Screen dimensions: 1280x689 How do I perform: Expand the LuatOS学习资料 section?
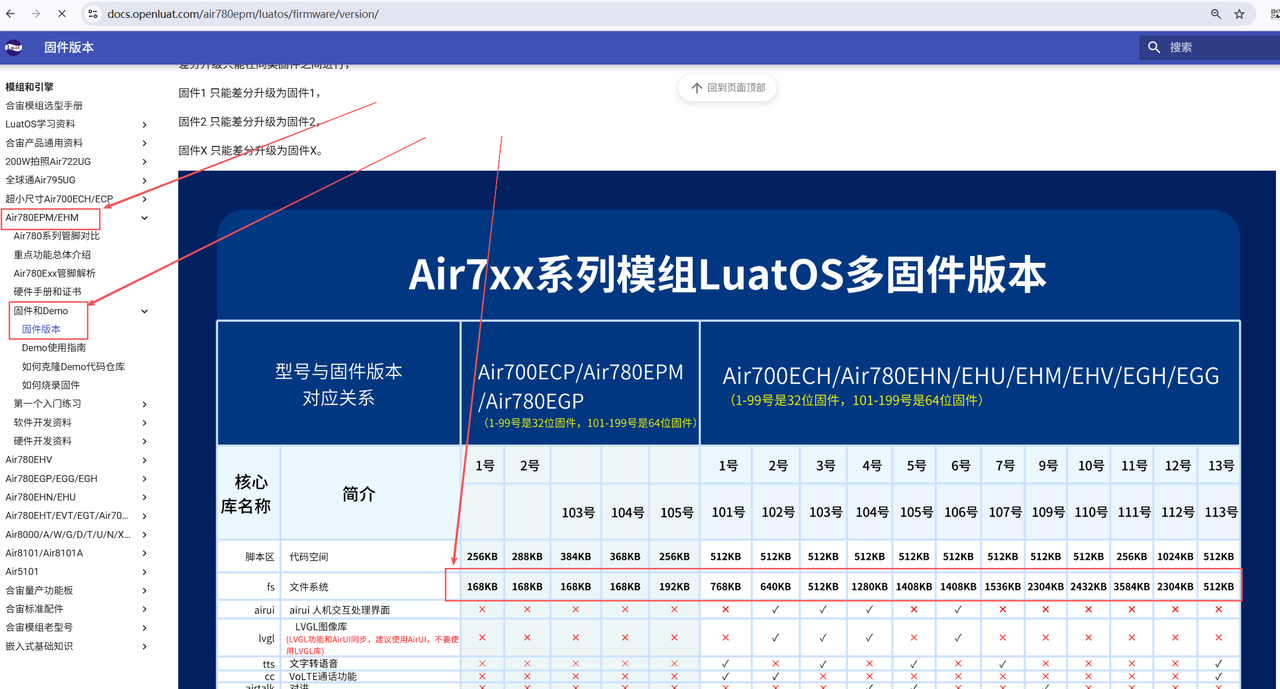[x=145, y=125]
